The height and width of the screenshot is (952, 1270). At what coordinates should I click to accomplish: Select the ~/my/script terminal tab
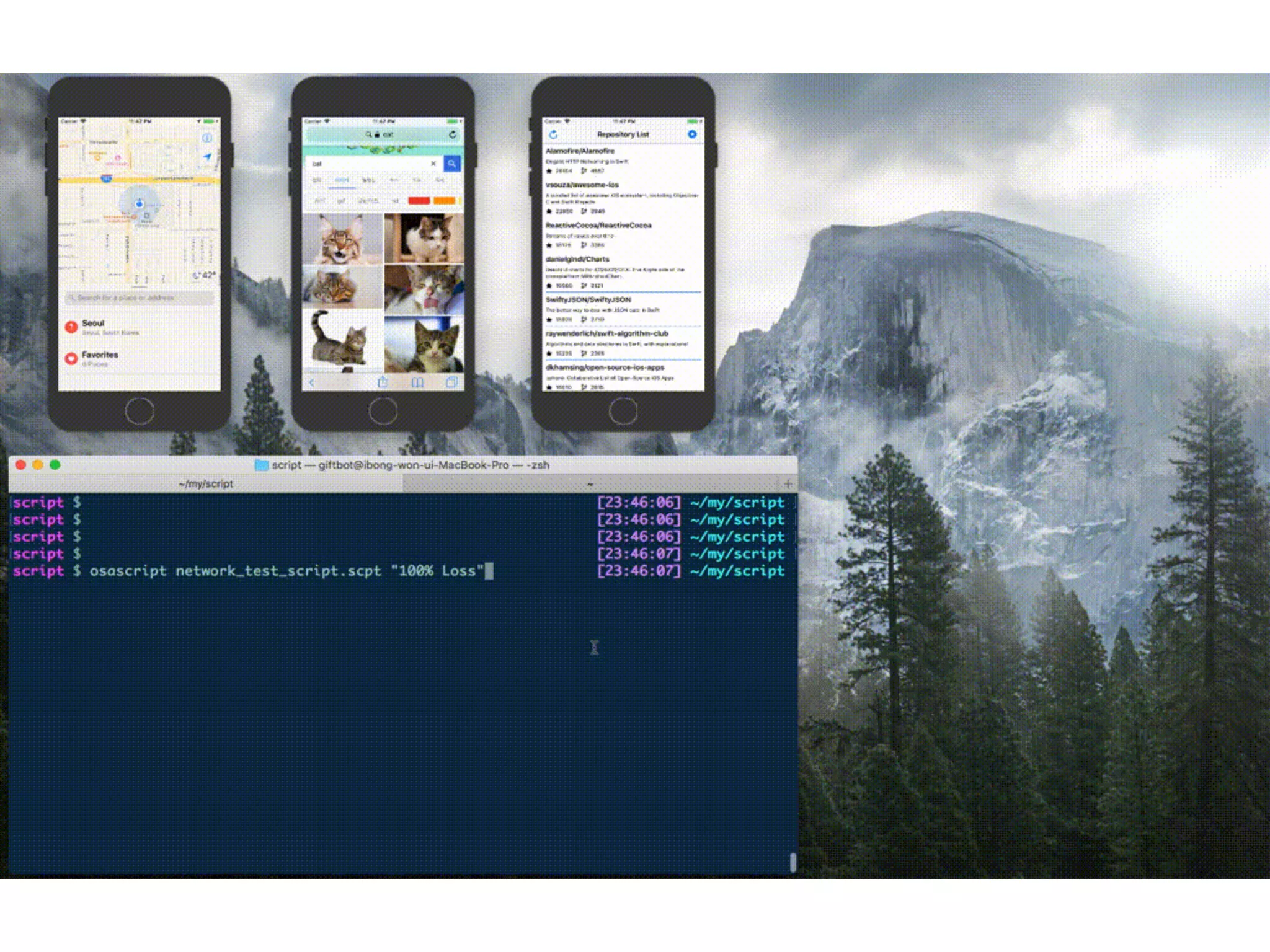tap(206, 484)
